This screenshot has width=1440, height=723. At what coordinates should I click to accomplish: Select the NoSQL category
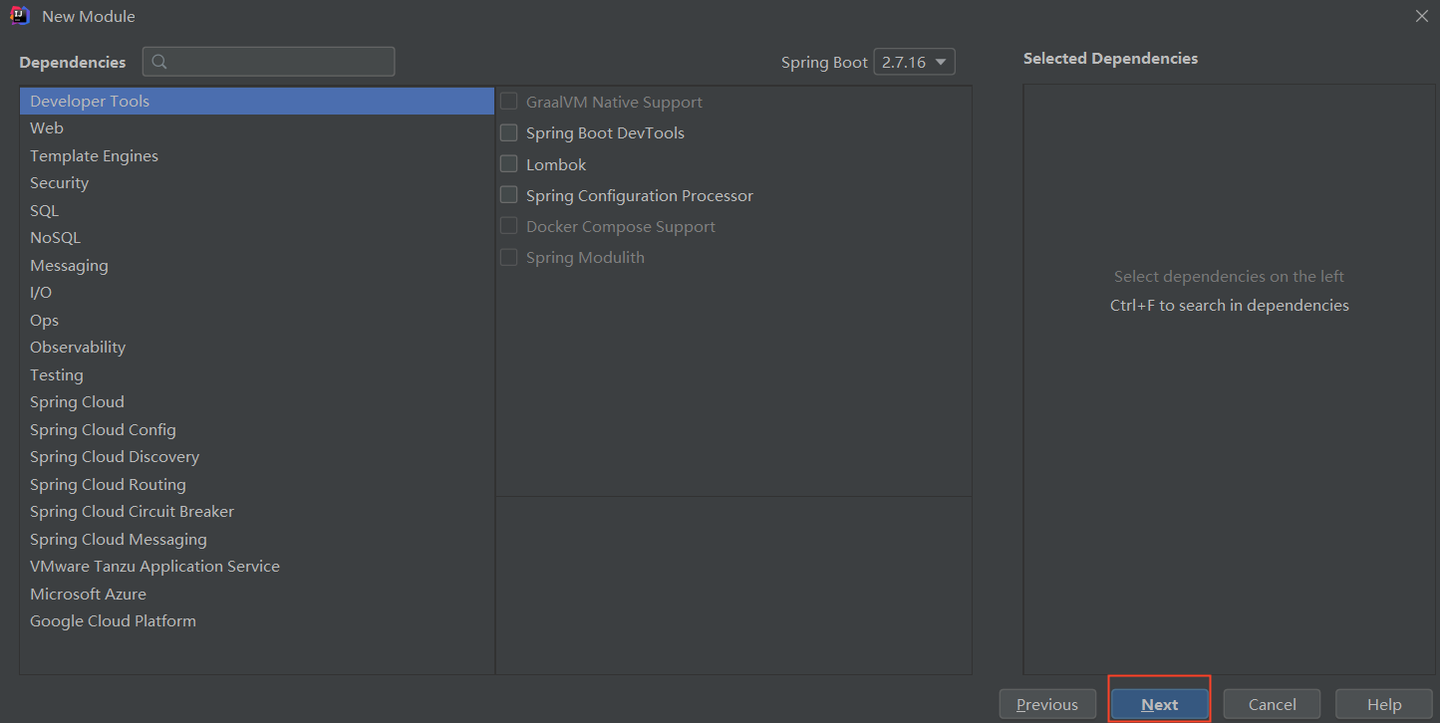tap(55, 238)
